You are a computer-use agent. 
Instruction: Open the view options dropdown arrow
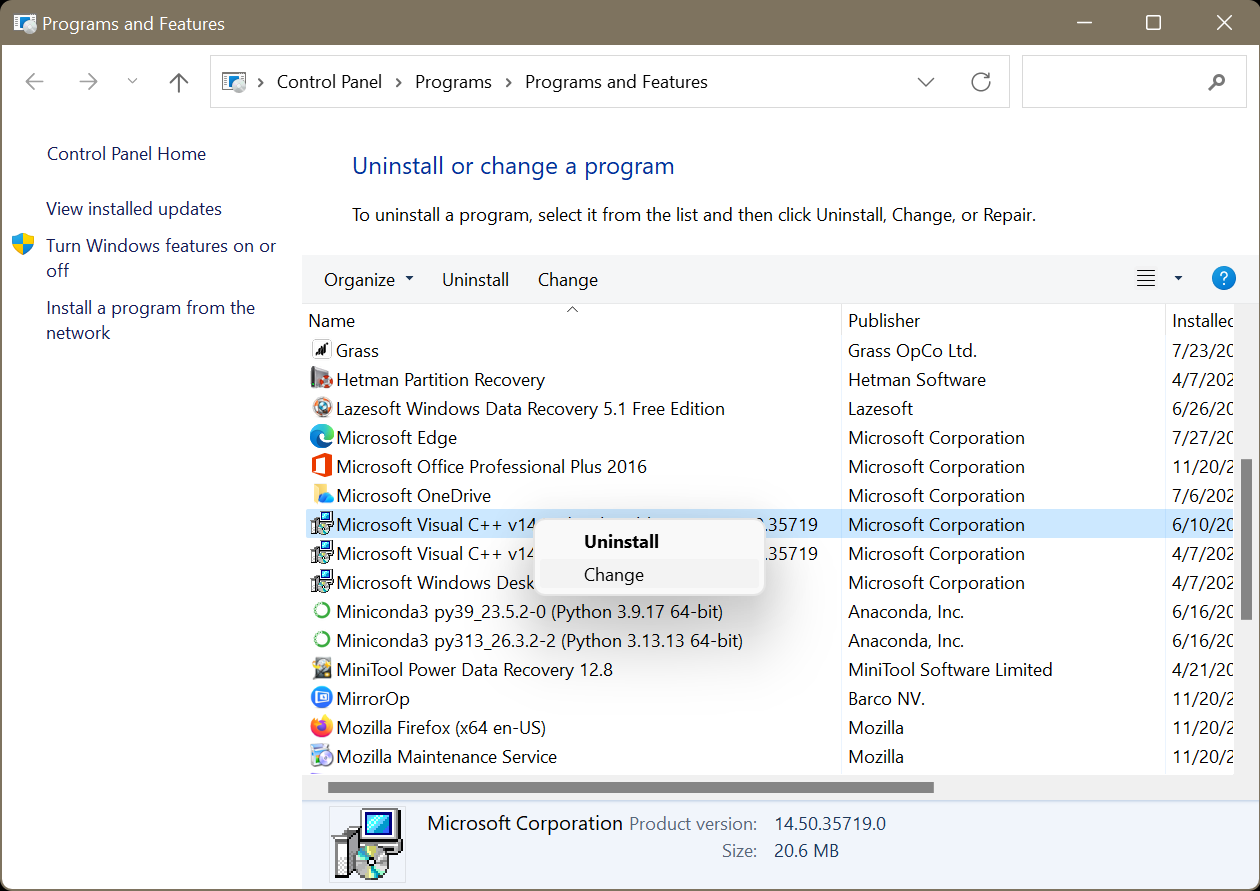(x=1178, y=279)
